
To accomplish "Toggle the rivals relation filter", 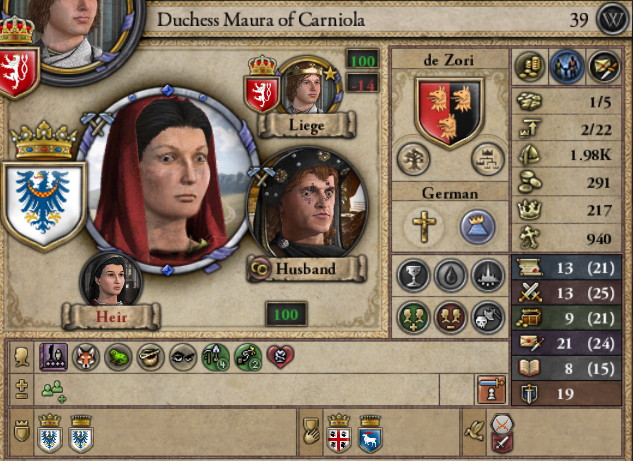I will pos(451,317).
